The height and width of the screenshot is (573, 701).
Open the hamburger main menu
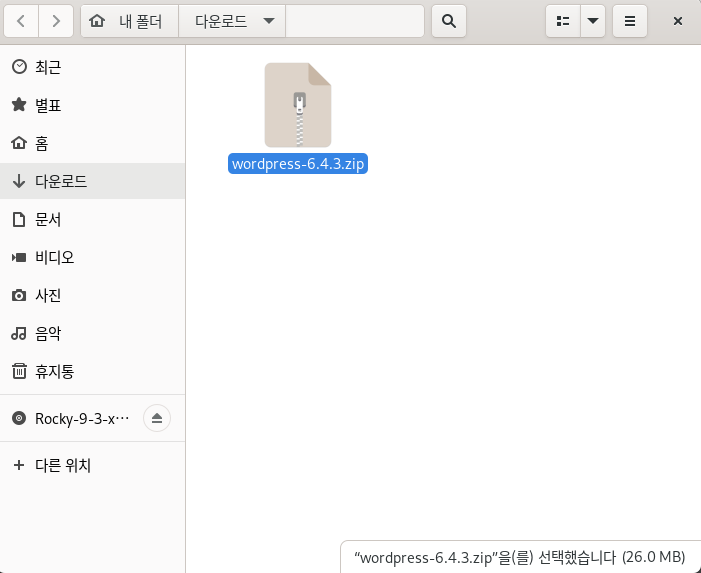click(x=630, y=21)
